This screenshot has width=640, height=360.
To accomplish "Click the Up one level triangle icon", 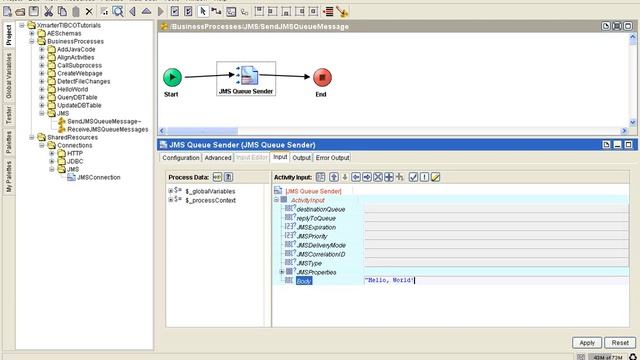I will pyautogui.click(x=146, y=11).
